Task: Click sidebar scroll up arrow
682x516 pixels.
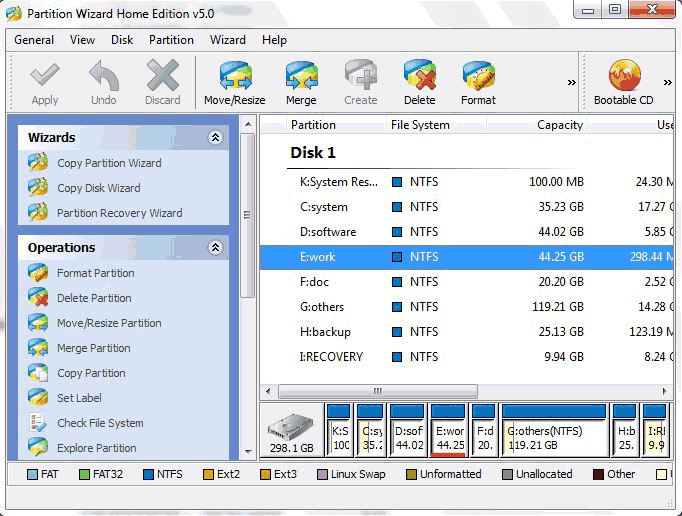Action: click(248, 124)
